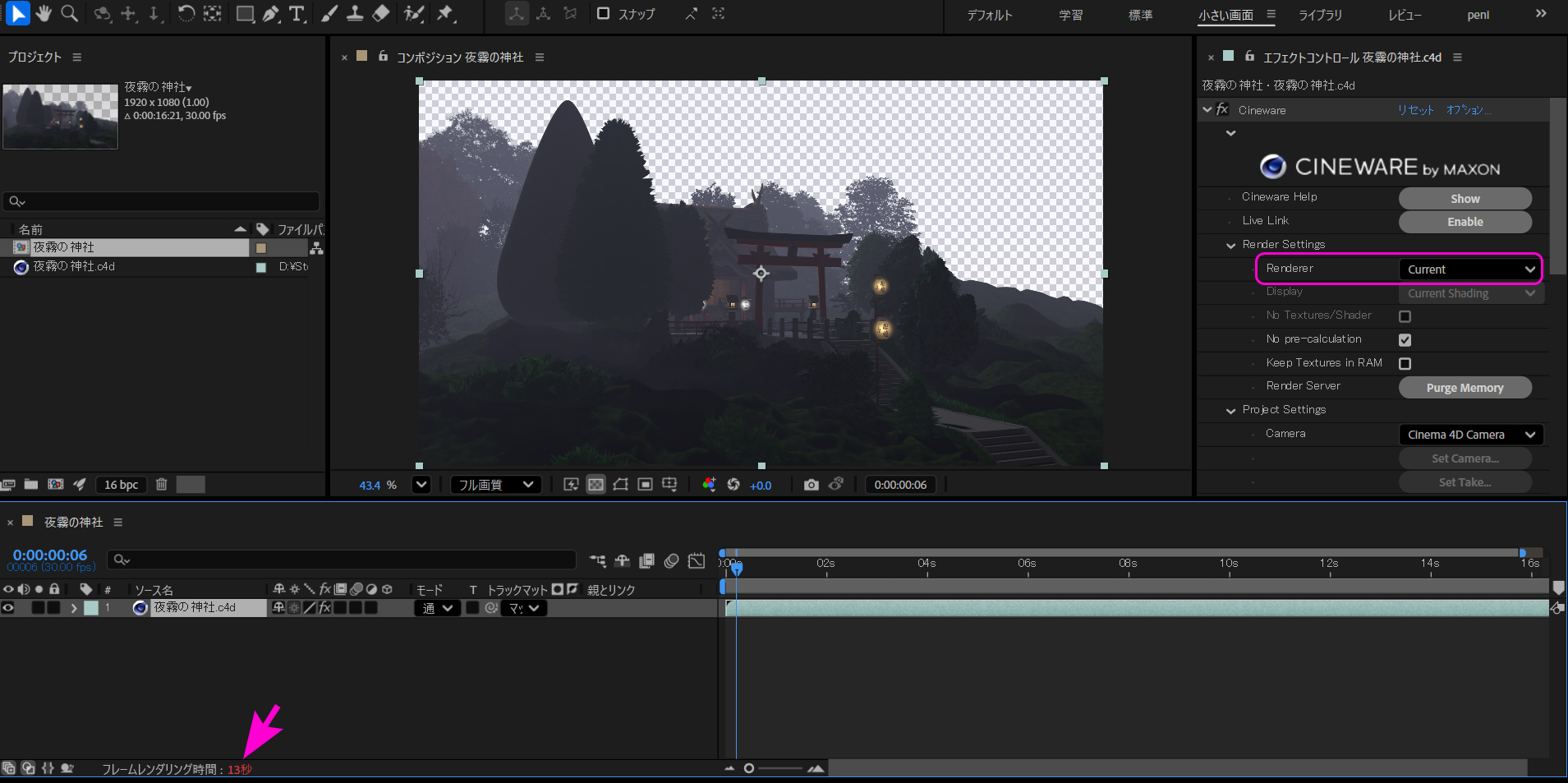Select 夜霧の神社.c4d in the Project panel

(x=74, y=266)
